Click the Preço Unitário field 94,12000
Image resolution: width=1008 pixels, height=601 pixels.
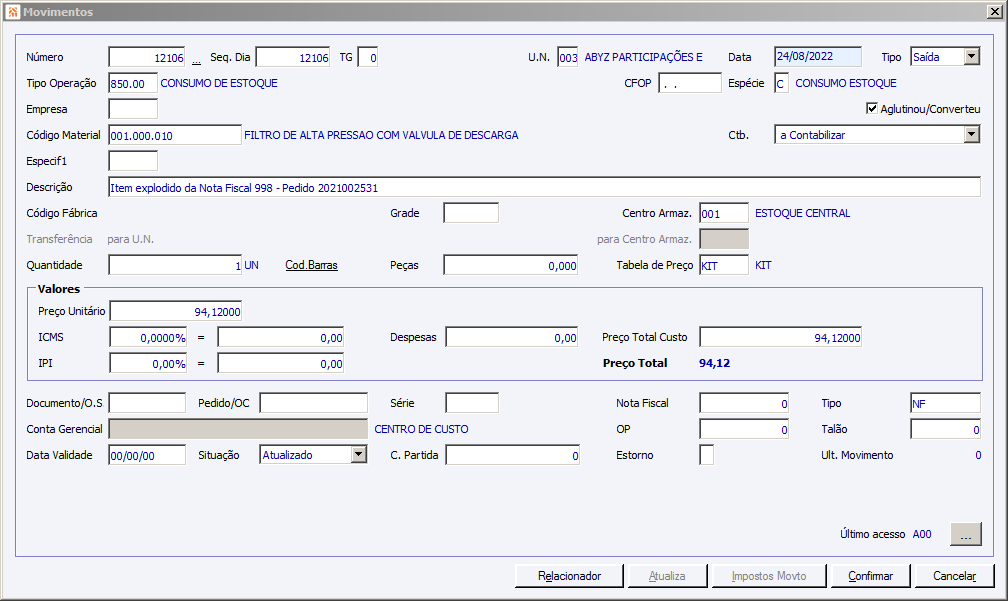tap(176, 311)
